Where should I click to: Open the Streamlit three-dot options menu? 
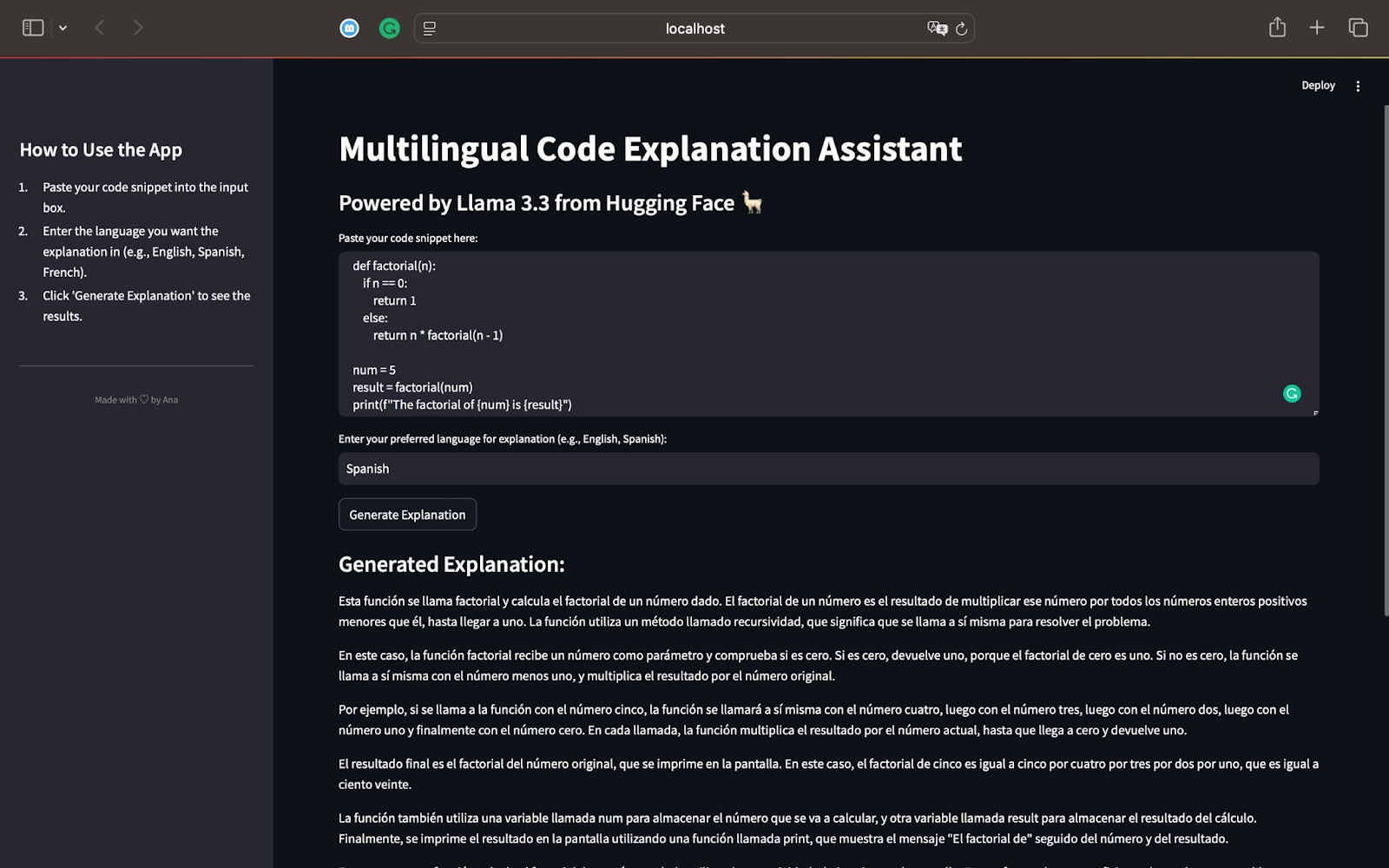pyautogui.click(x=1358, y=85)
